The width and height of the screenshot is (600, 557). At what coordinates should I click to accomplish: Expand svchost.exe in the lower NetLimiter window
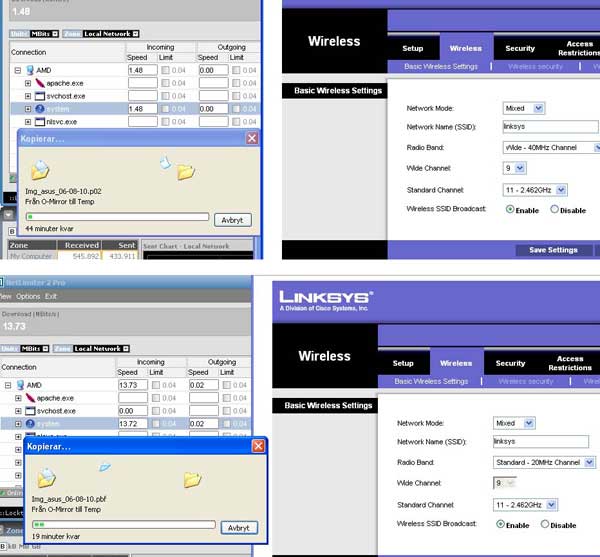[18, 411]
